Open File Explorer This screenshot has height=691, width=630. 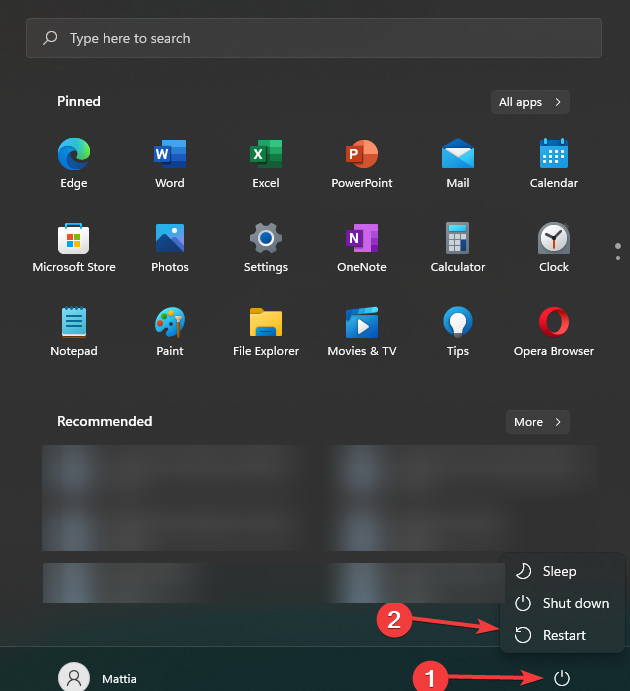(x=266, y=331)
